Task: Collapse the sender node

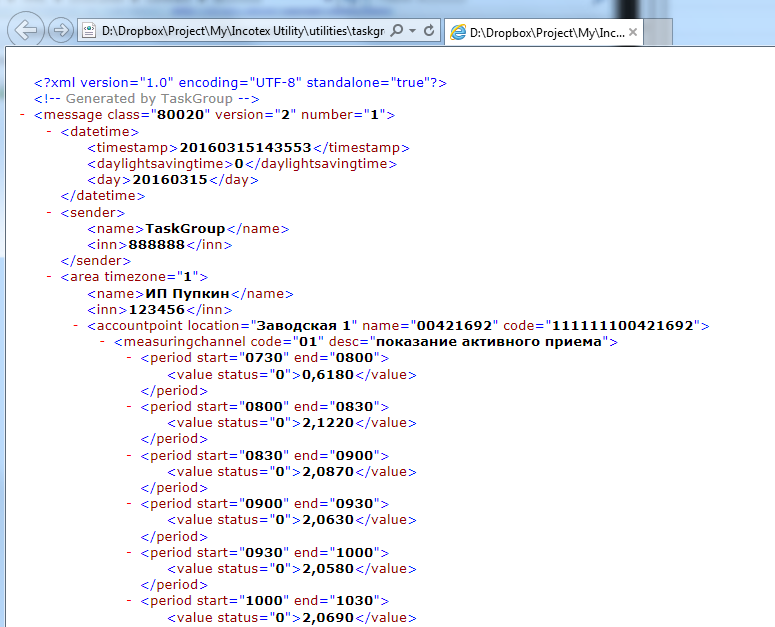Action: coord(49,212)
